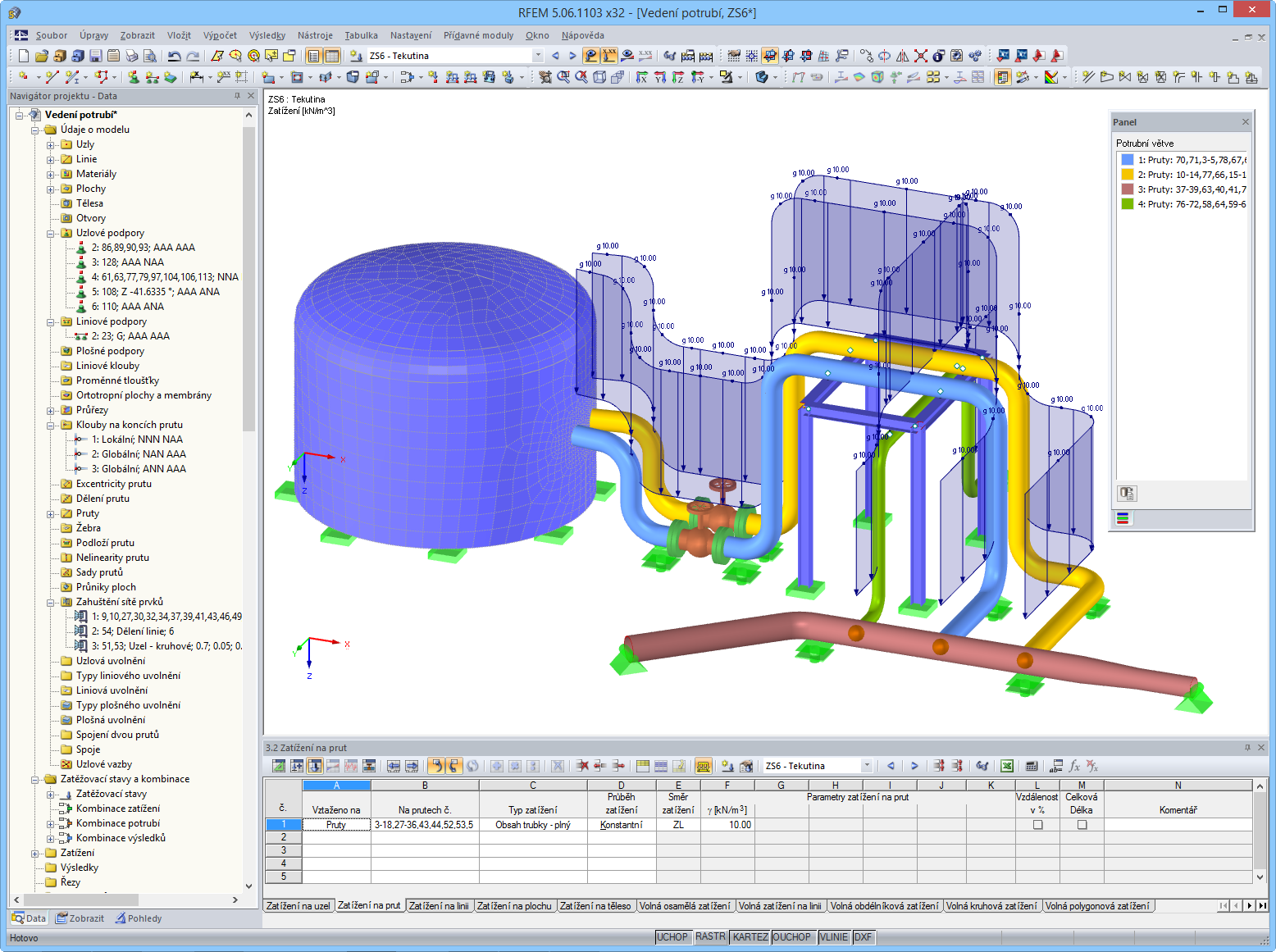Click the fx formula icon in table toolbar

tap(1074, 766)
